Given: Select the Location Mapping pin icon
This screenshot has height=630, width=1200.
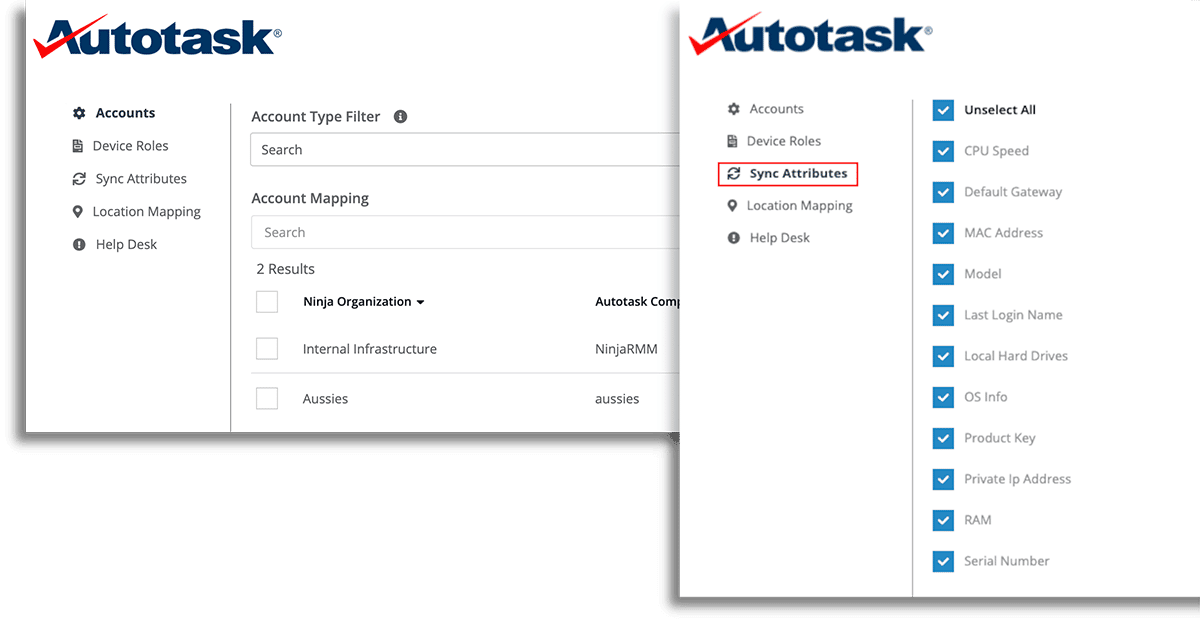Looking at the screenshot, I should coord(78,211).
